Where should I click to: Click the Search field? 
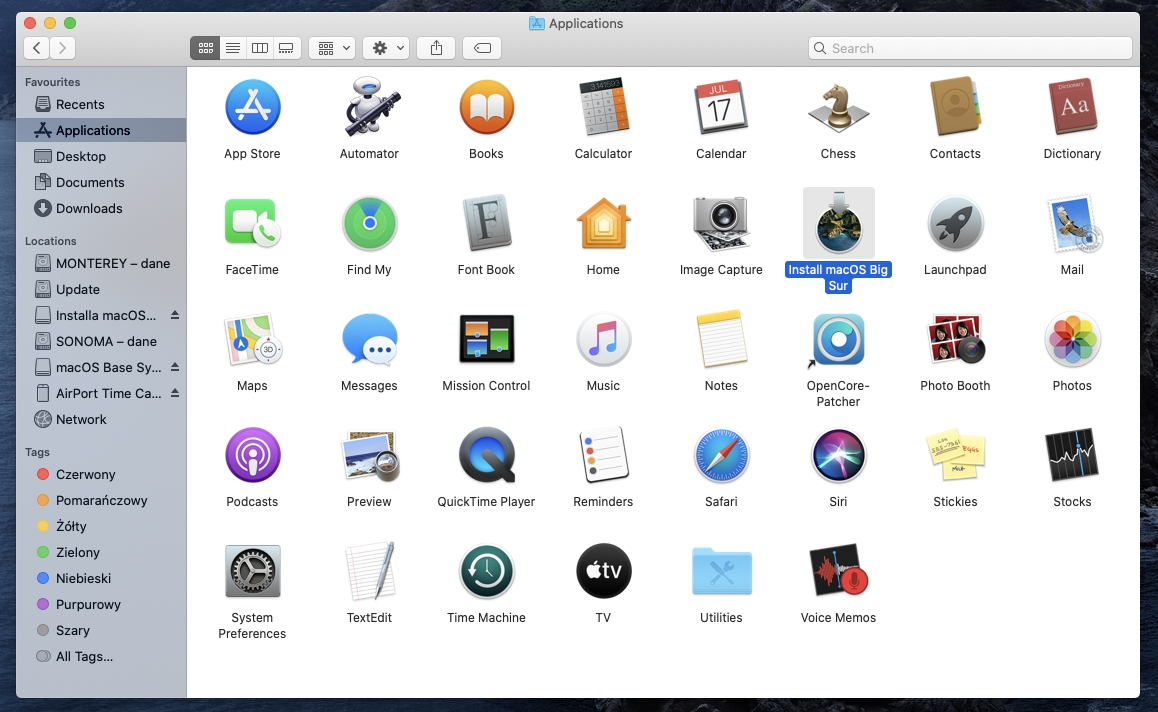(970, 48)
